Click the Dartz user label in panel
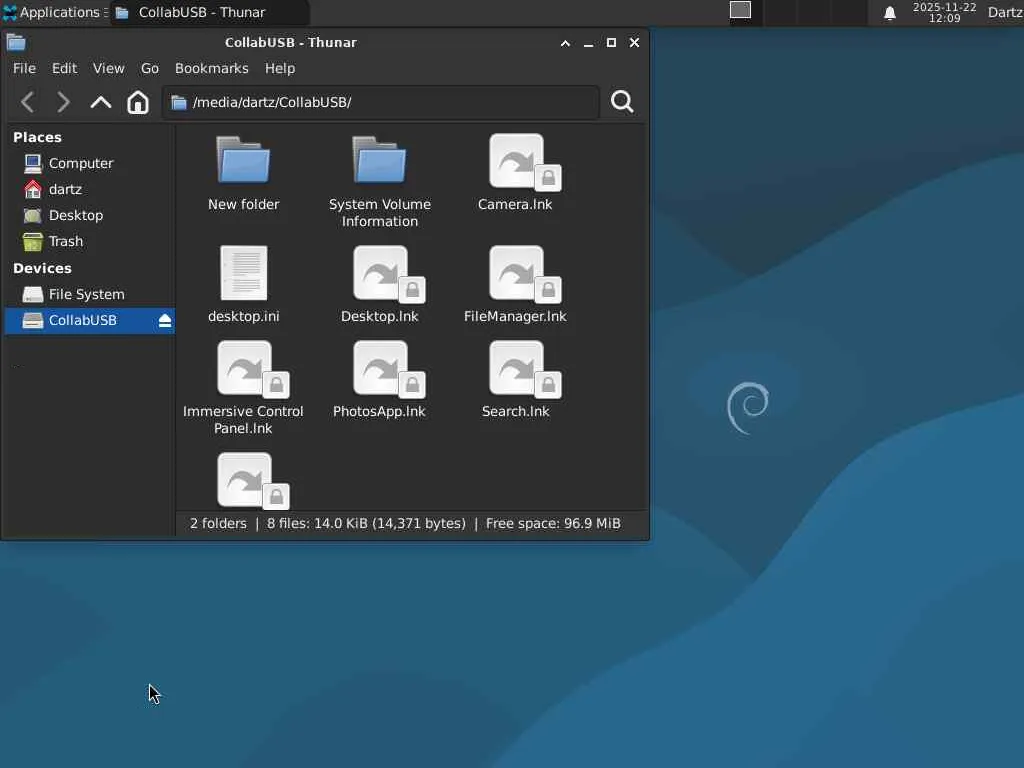Viewport: 1024px width, 768px height. tap(1004, 12)
